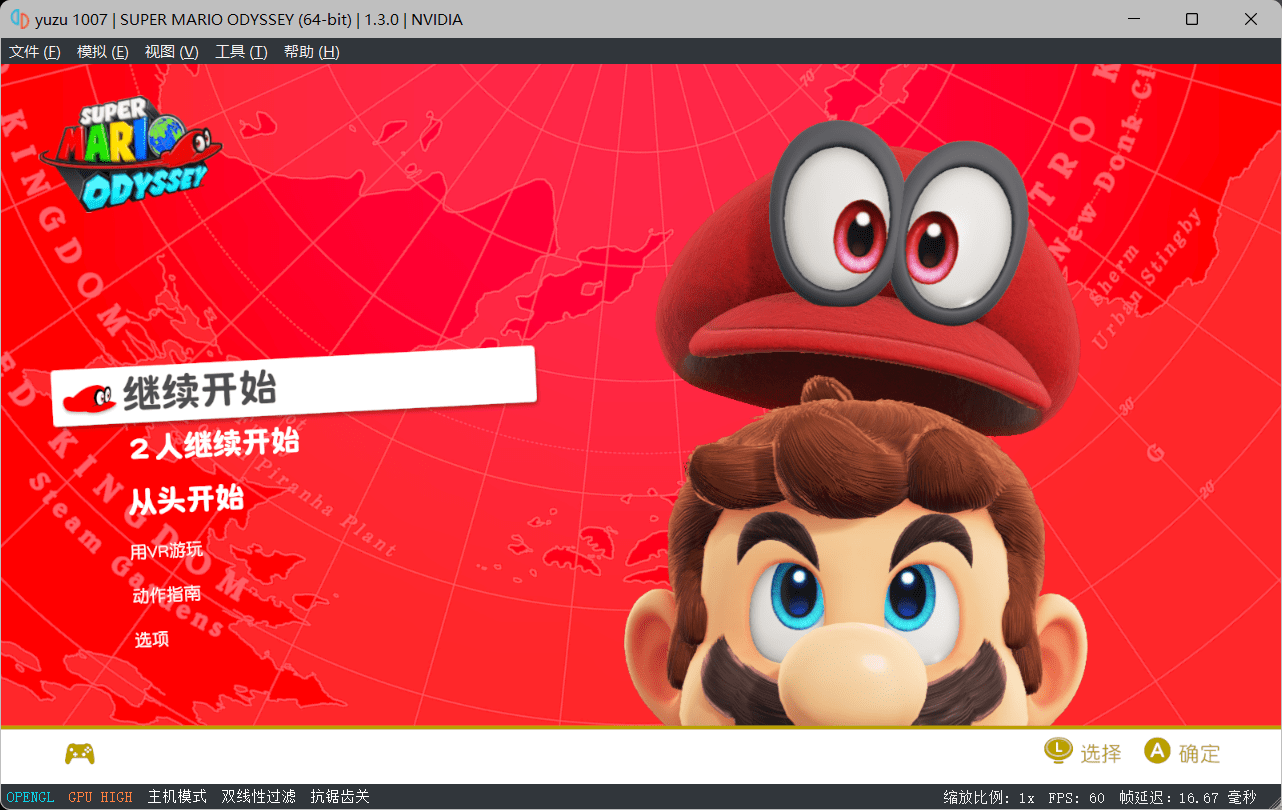Open the 帮助 (H) menu
The height and width of the screenshot is (810, 1282).
[311, 52]
